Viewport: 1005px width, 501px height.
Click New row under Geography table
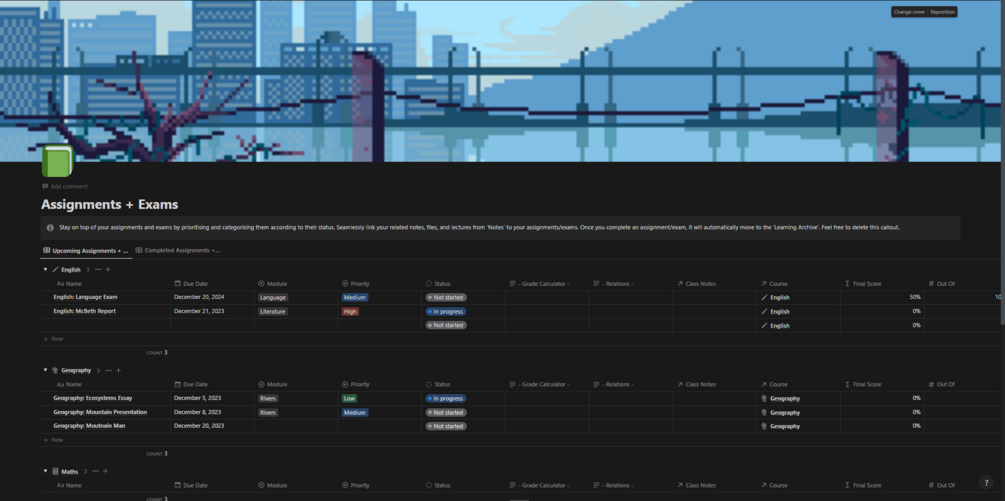tap(53, 440)
